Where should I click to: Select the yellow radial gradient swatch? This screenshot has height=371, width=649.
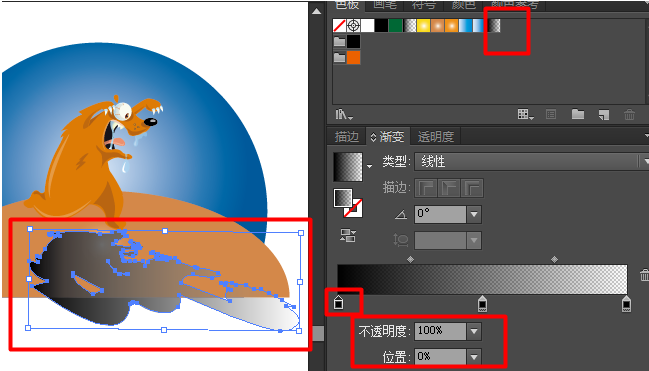pyautogui.click(x=423, y=26)
